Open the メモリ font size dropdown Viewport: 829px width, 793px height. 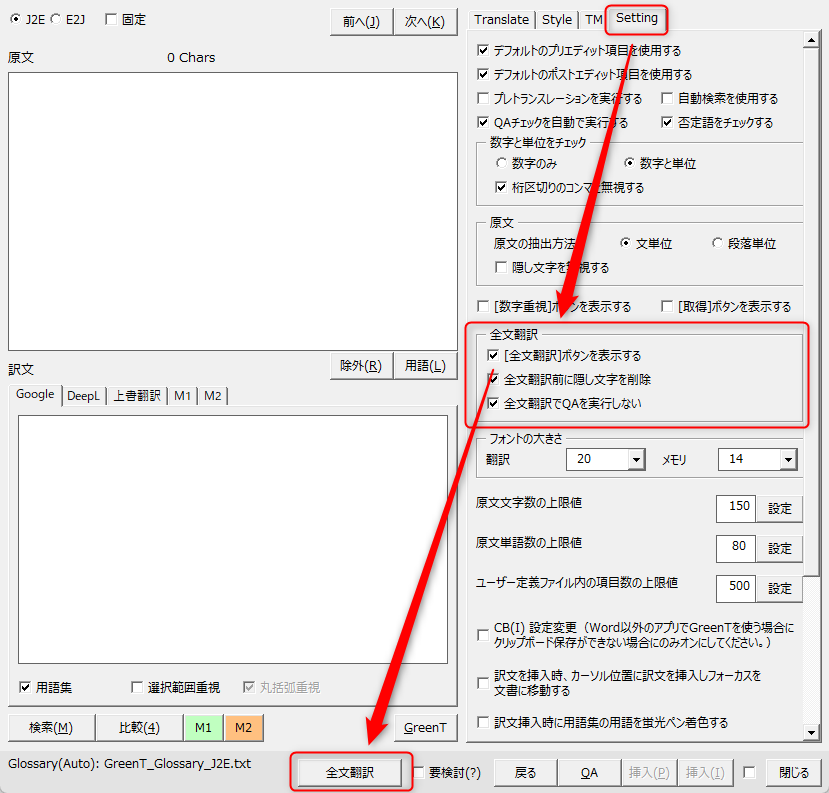coord(788,459)
